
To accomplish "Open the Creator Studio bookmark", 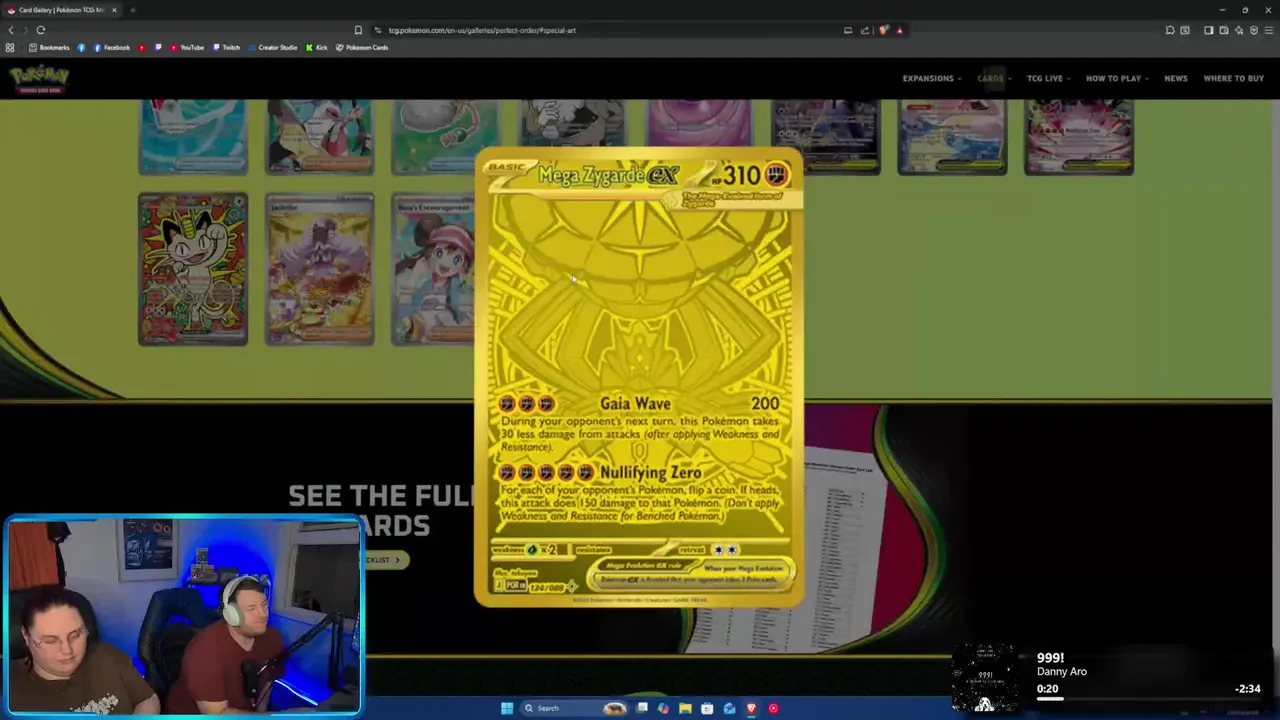I will [x=272, y=47].
